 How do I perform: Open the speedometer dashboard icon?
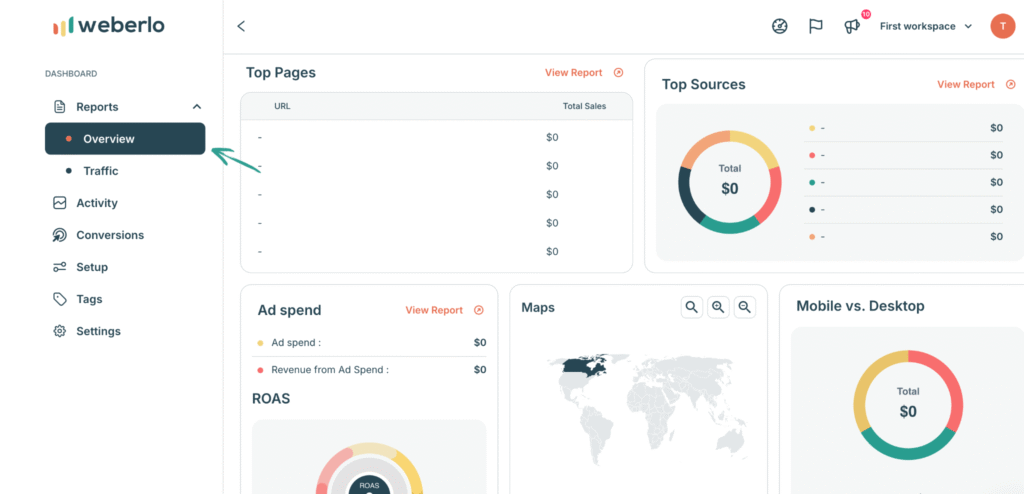coord(779,26)
